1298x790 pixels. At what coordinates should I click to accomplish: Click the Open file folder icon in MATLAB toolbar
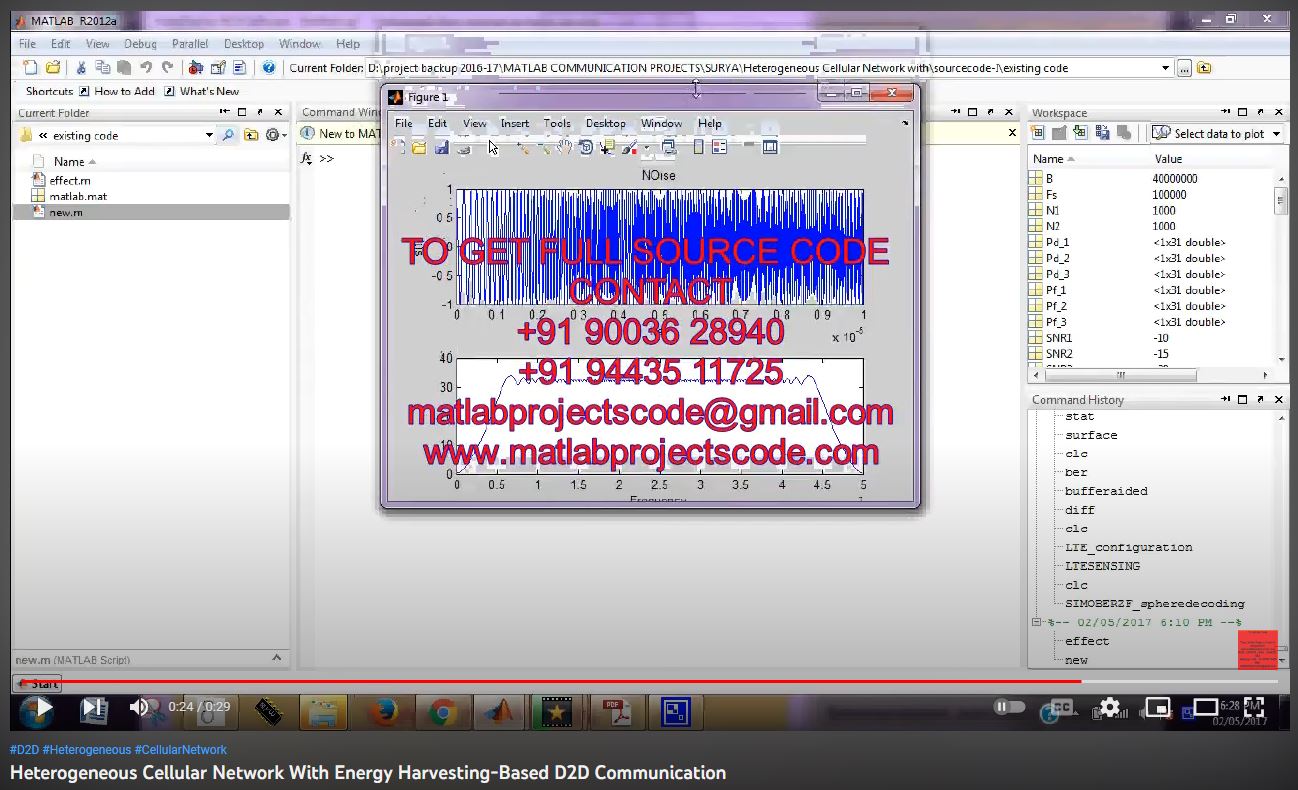[x=53, y=68]
